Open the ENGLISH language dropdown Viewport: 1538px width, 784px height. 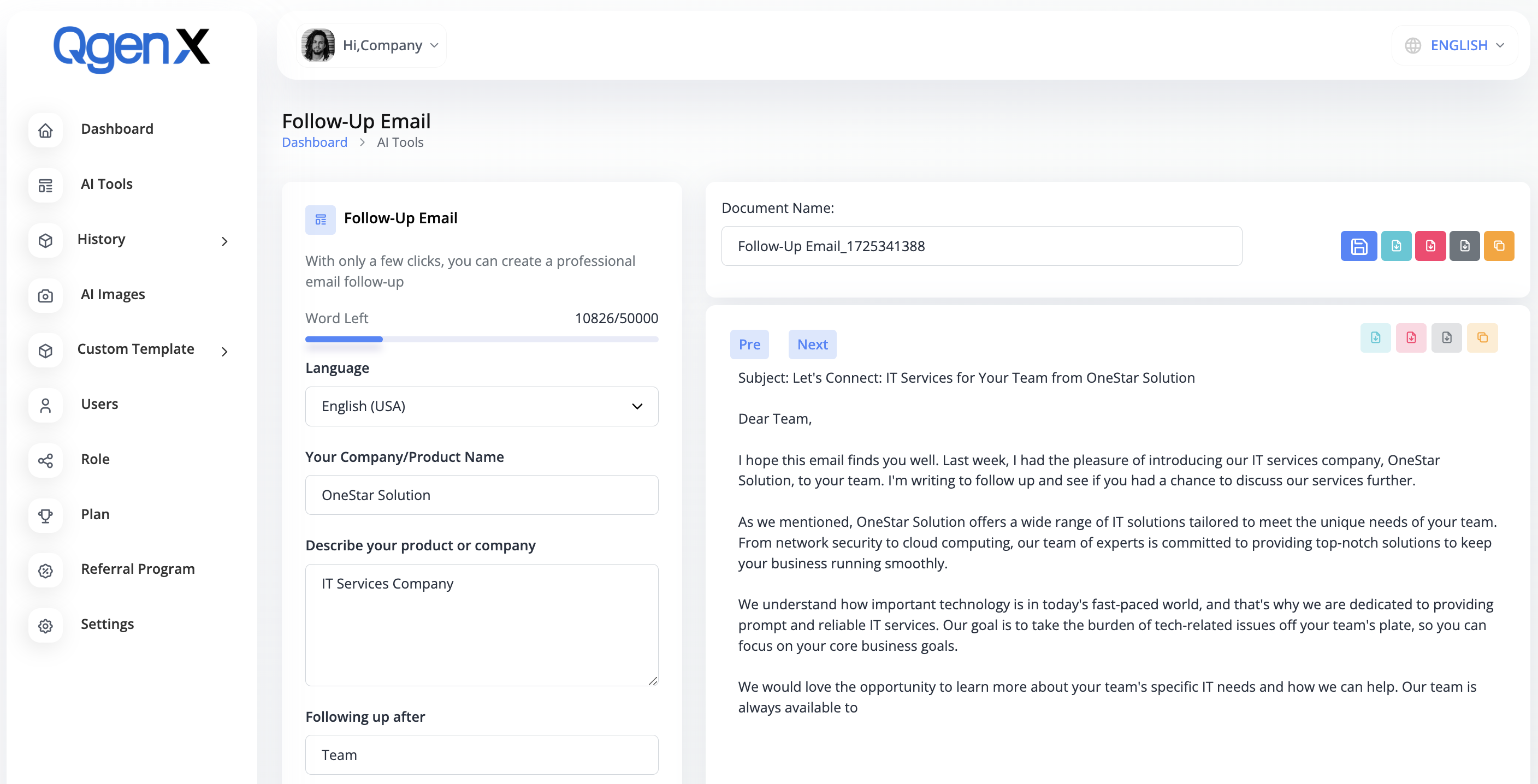(x=1455, y=45)
